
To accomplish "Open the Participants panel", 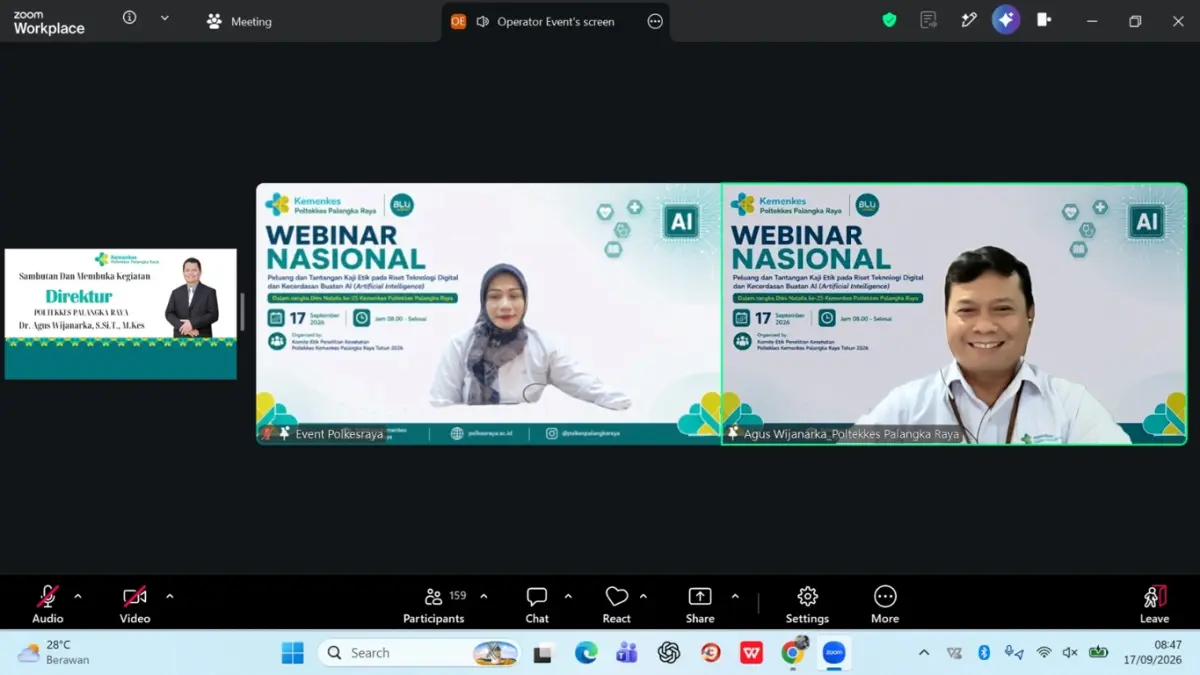I will 434,604.
